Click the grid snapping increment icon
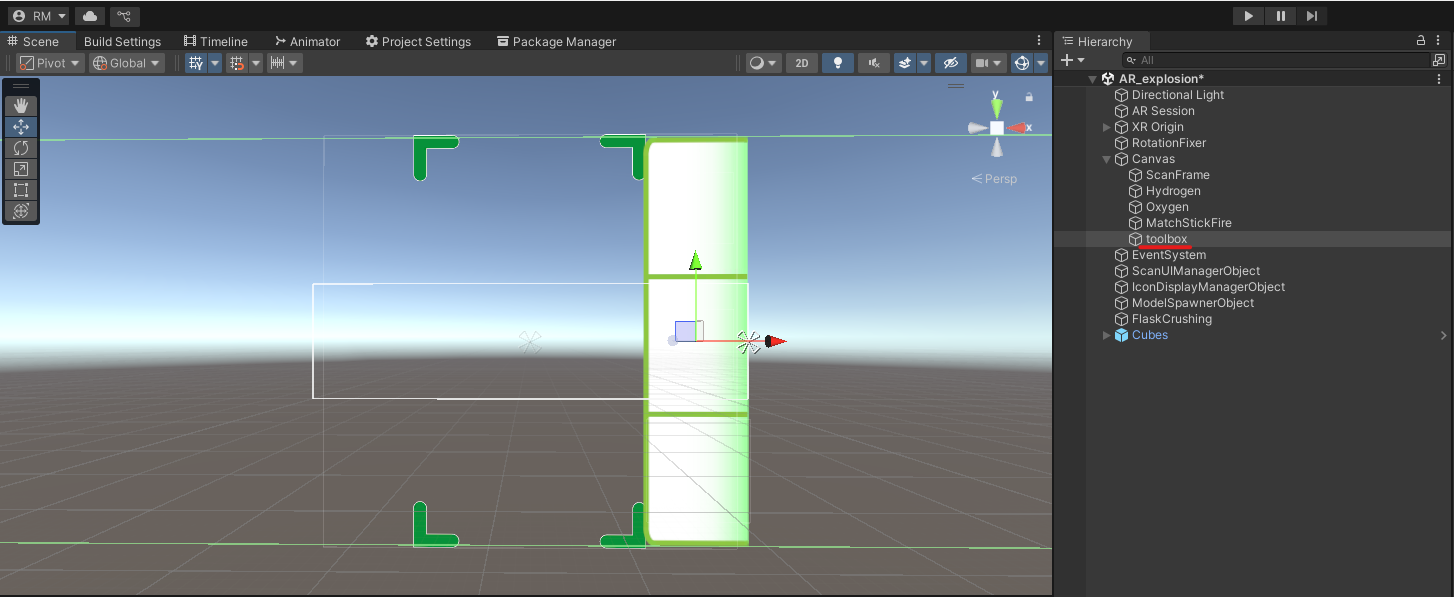Viewport: 1454px width, 597px height. [x=237, y=63]
